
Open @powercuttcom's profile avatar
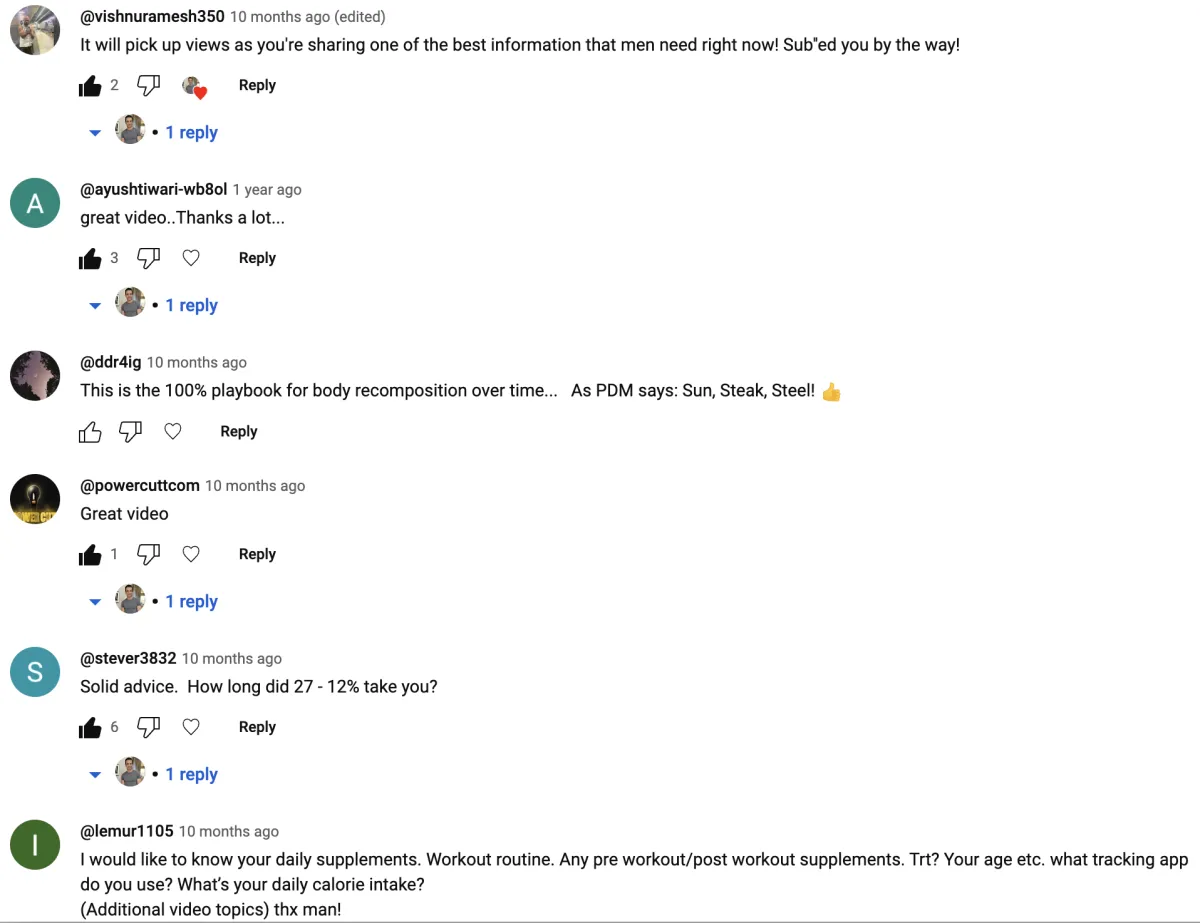click(35, 499)
